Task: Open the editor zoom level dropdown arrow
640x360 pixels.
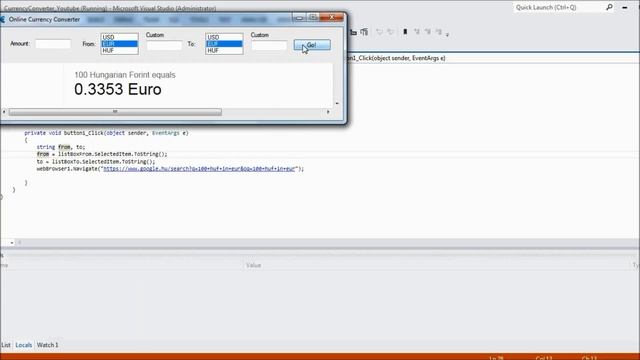Action: (x=12, y=243)
